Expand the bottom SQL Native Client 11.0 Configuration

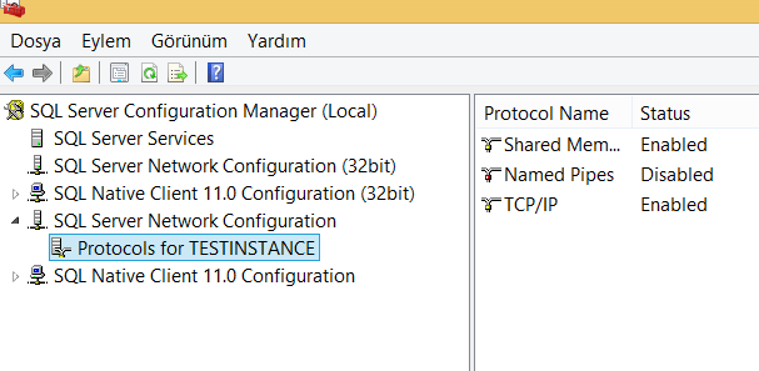point(15,276)
